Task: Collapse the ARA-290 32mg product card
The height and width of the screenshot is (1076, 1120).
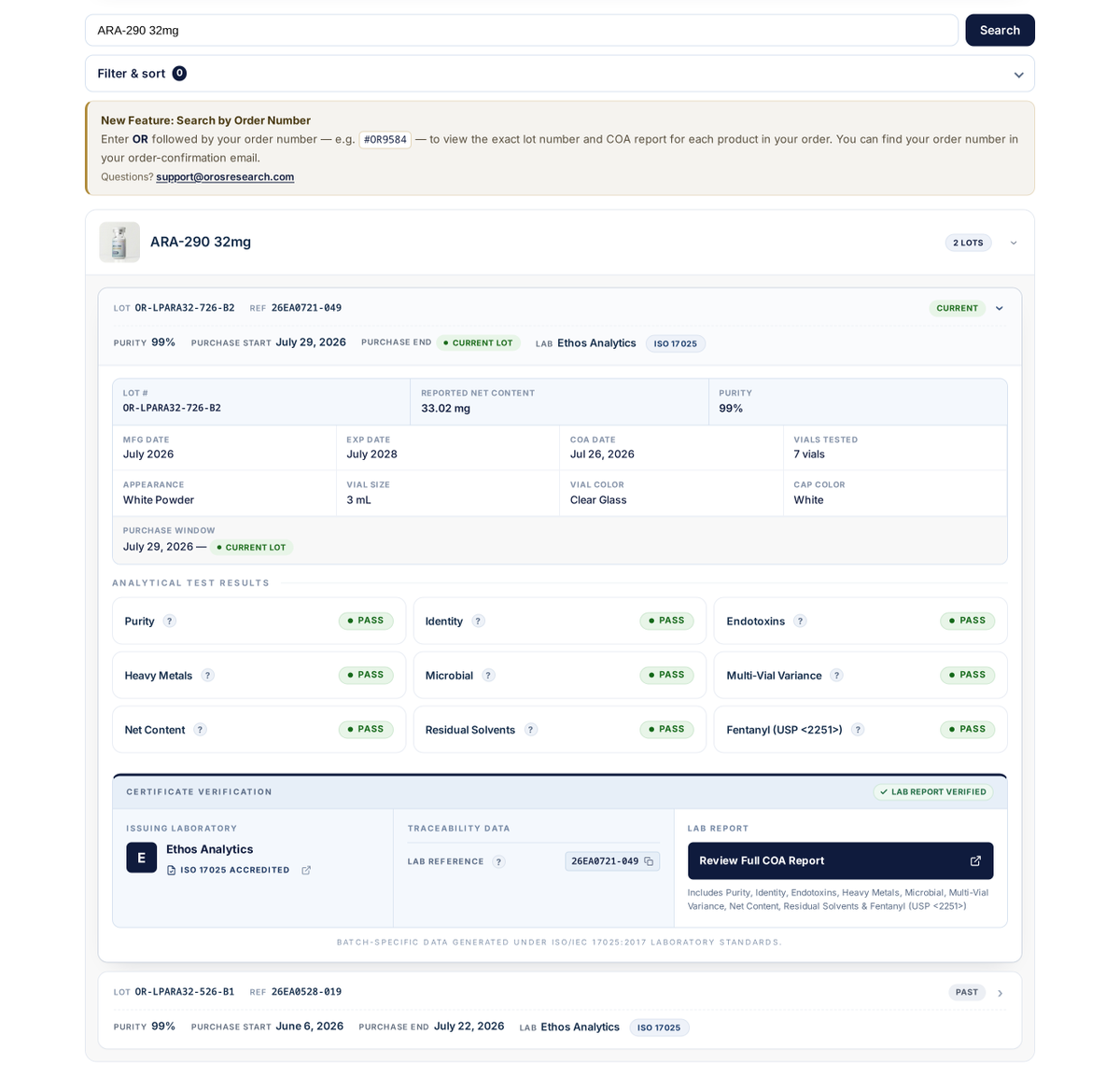Action: coord(1014,243)
